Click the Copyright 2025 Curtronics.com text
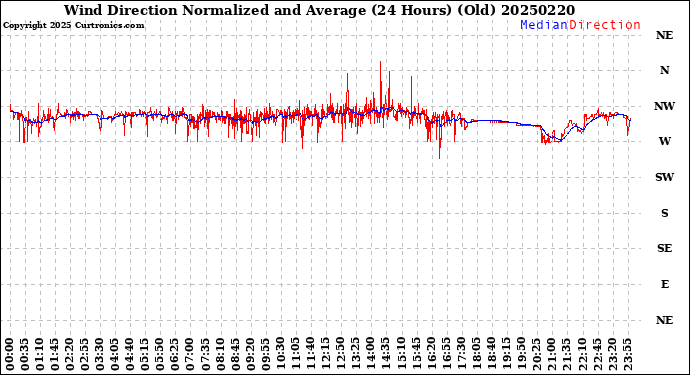 pos(73,25)
